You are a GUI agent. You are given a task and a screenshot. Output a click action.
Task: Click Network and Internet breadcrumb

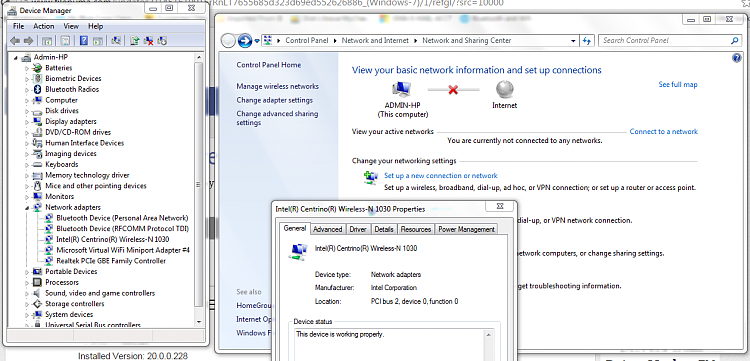pos(375,41)
